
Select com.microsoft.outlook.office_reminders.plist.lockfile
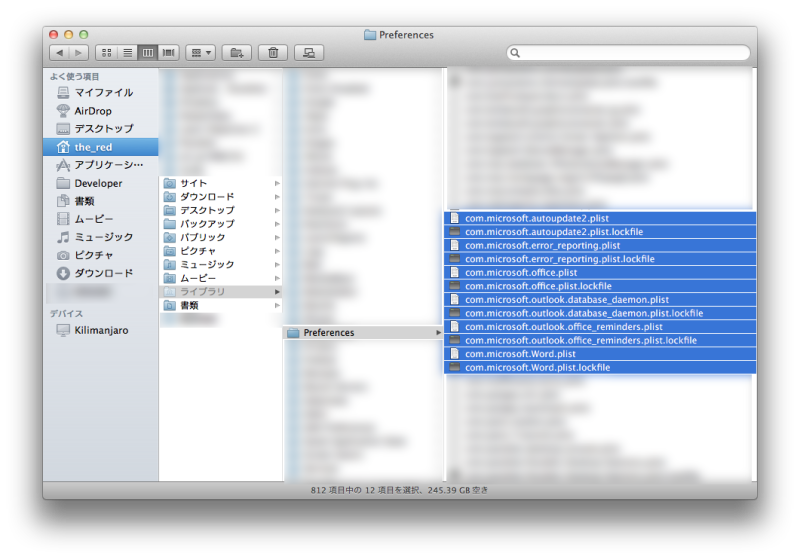(600, 340)
